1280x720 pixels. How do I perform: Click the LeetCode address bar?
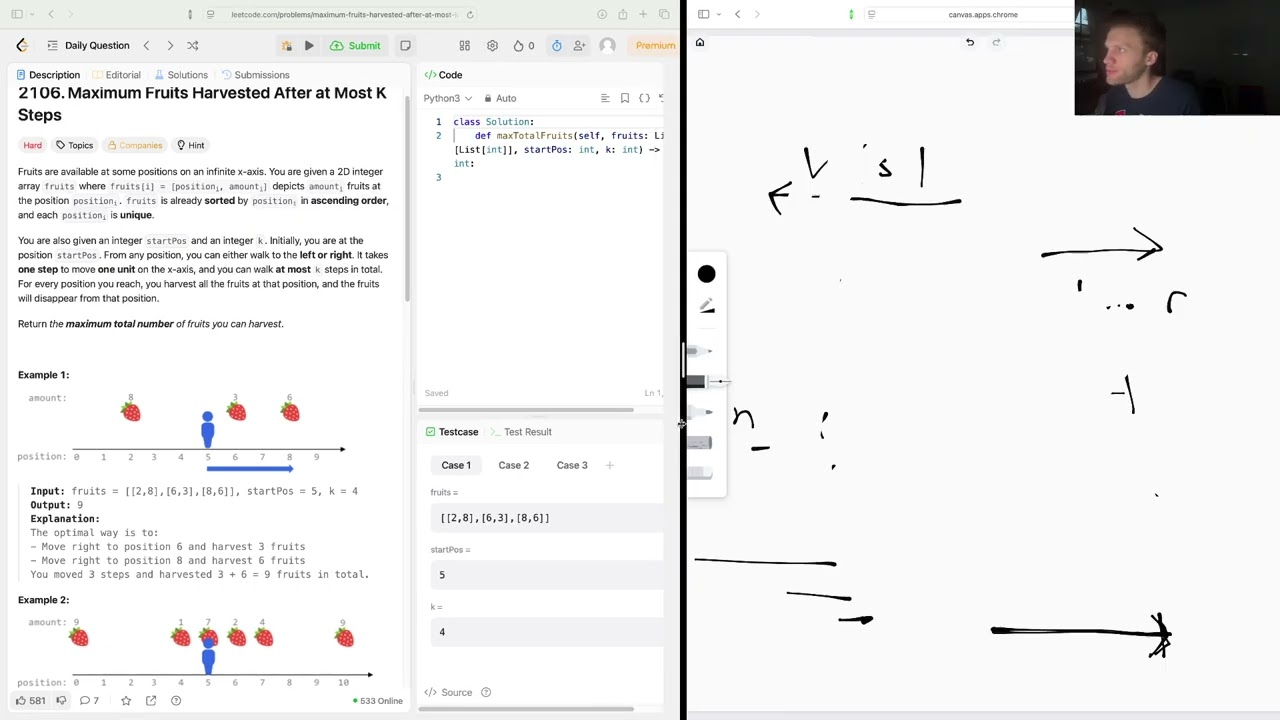tap(340, 14)
